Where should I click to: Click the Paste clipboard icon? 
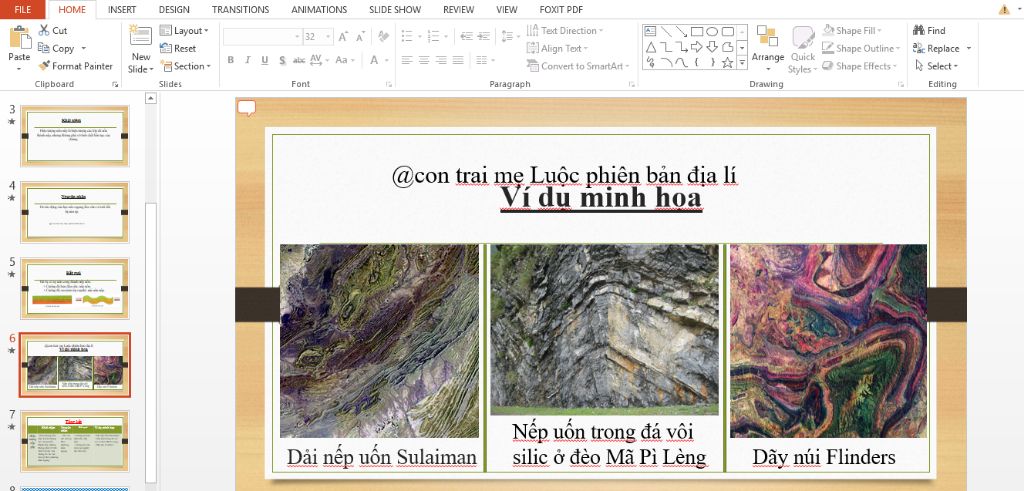[20, 38]
